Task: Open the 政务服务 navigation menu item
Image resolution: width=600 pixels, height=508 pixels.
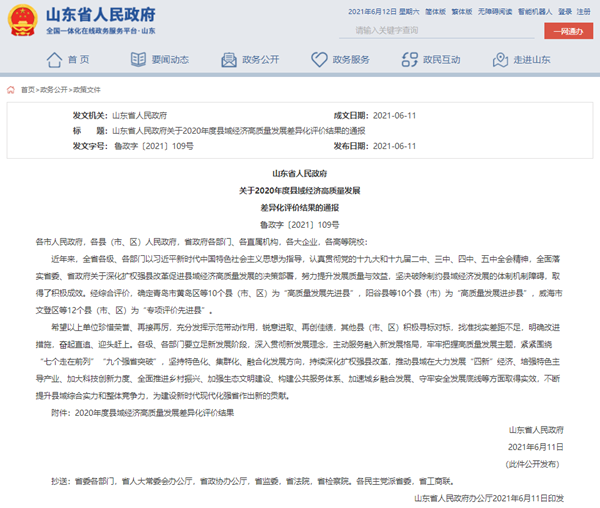Action: pos(351,60)
